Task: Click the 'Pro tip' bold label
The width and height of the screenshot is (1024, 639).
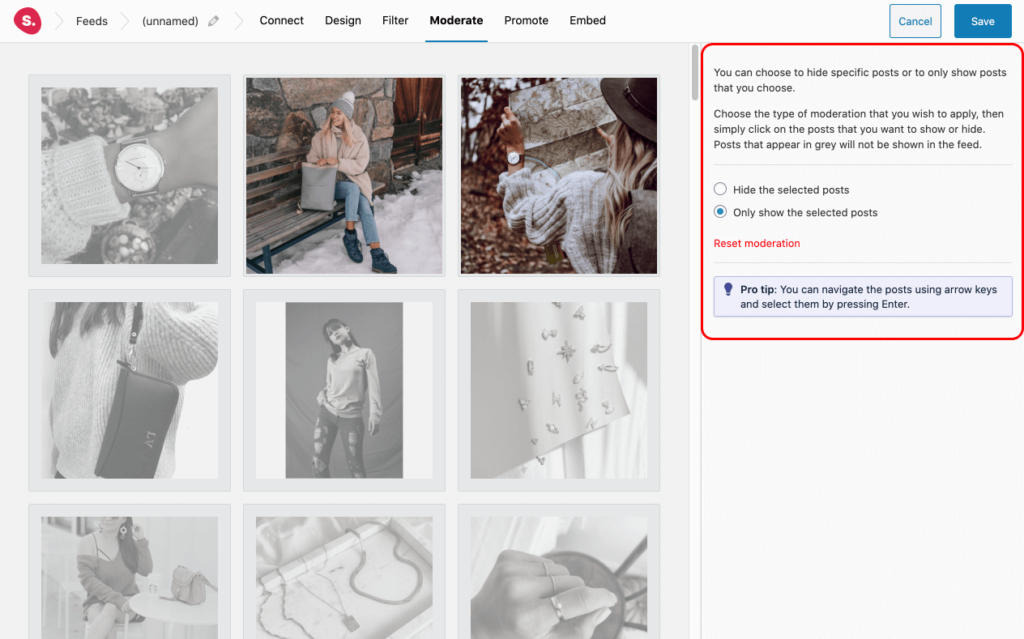Action: coord(758,289)
